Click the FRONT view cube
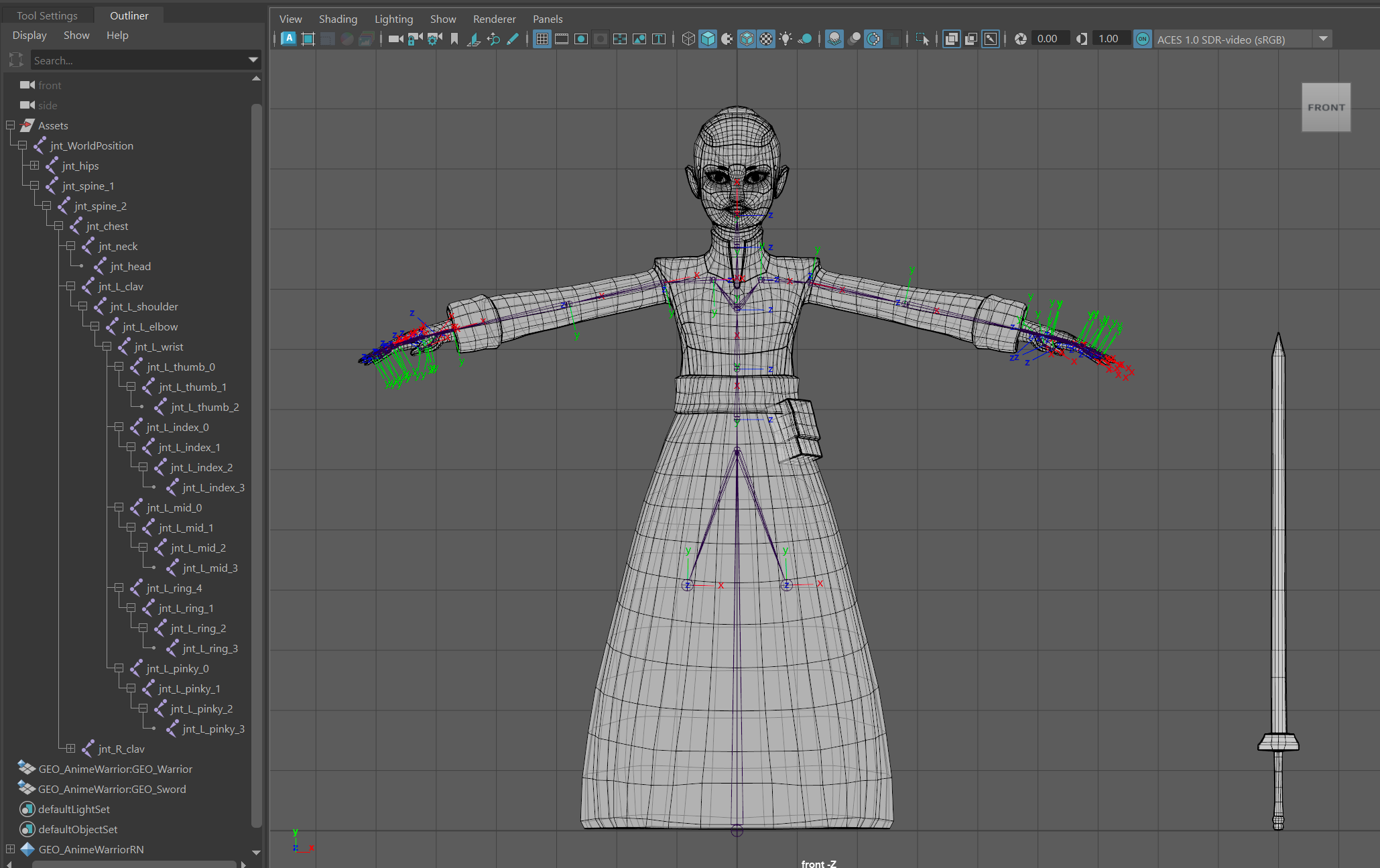 tap(1326, 107)
